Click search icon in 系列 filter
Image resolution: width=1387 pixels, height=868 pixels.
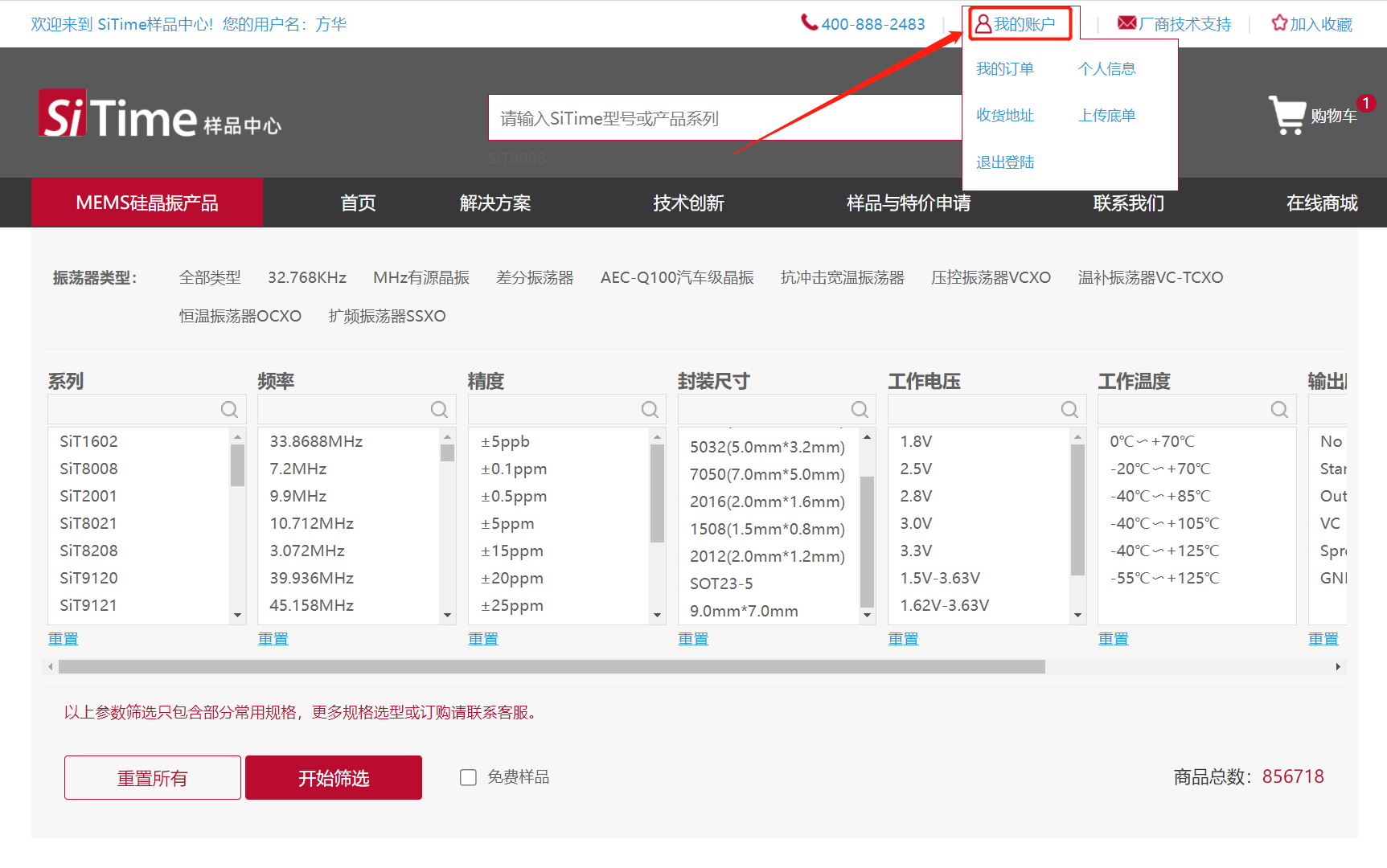point(229,410)
